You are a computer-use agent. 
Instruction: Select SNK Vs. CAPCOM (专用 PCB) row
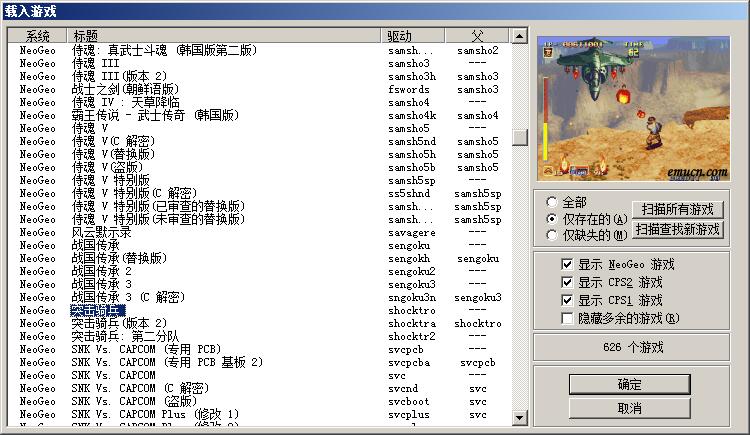(x=259, y=349)
